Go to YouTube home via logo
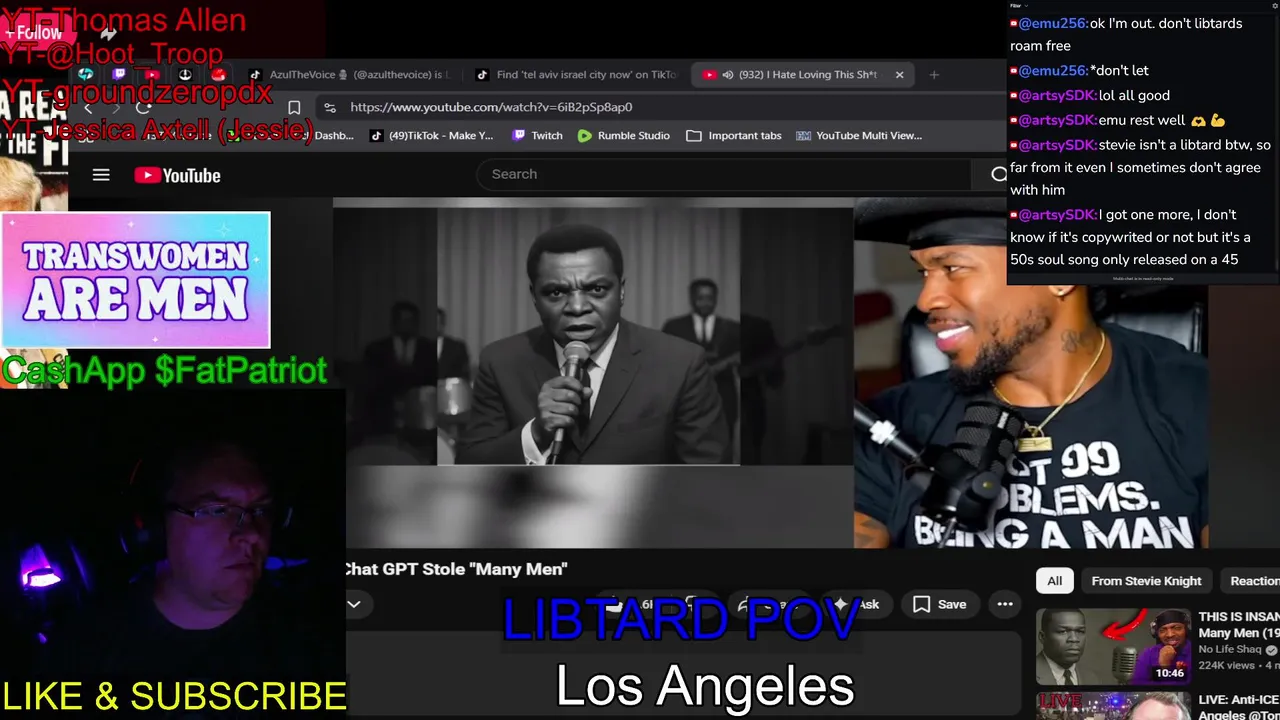This screenshot has width=1280, height=720. 178,175
